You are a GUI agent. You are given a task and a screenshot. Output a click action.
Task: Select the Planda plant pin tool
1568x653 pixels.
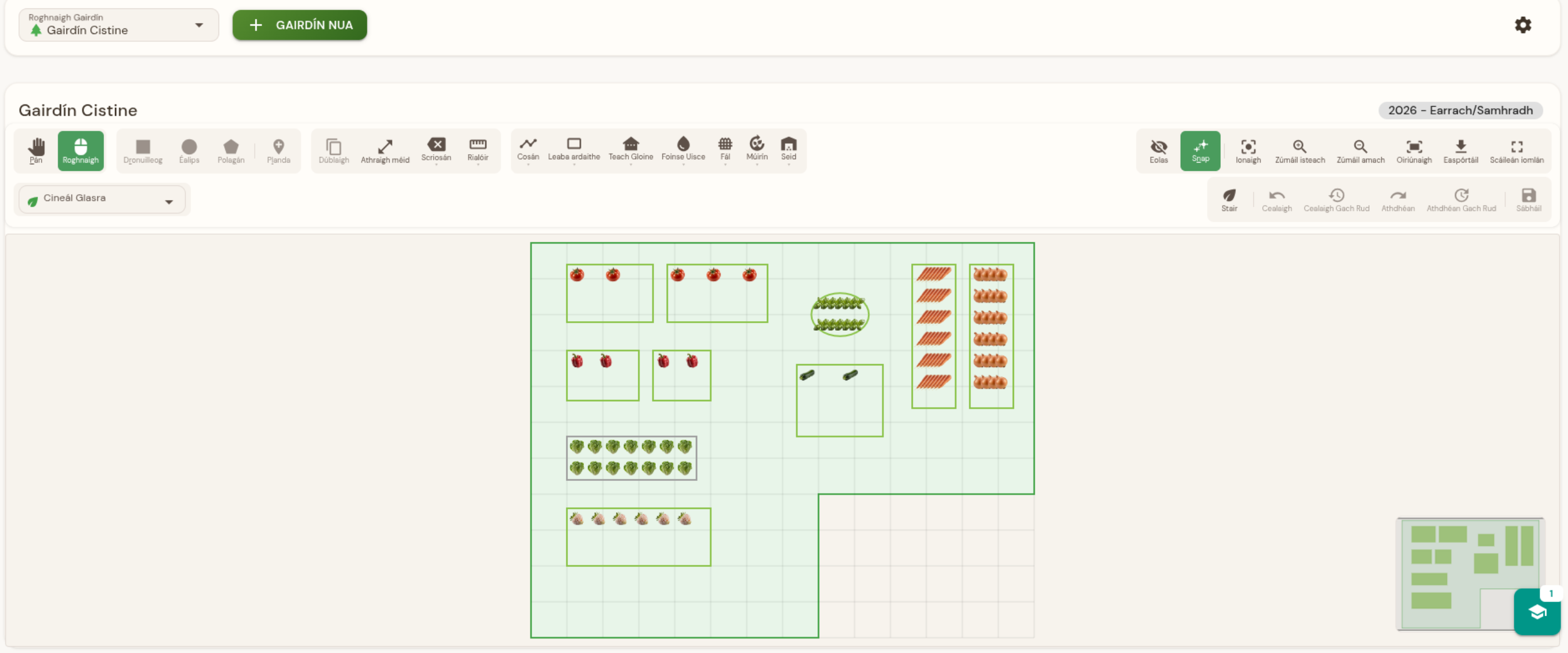278,150
